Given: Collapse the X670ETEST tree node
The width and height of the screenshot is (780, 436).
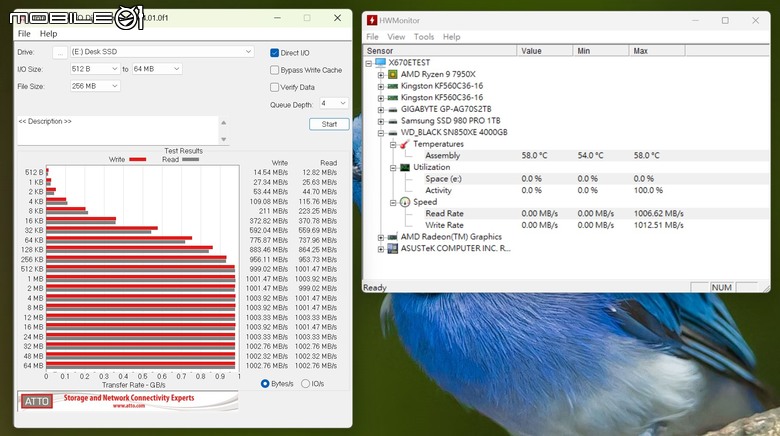Looking at the screenshot, I should (369, 63).
